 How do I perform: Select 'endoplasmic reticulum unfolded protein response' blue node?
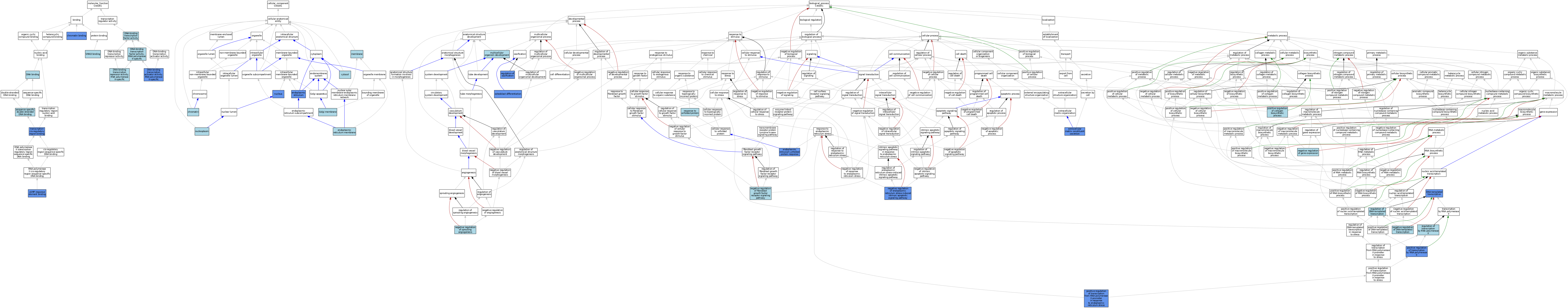point(790,152)
